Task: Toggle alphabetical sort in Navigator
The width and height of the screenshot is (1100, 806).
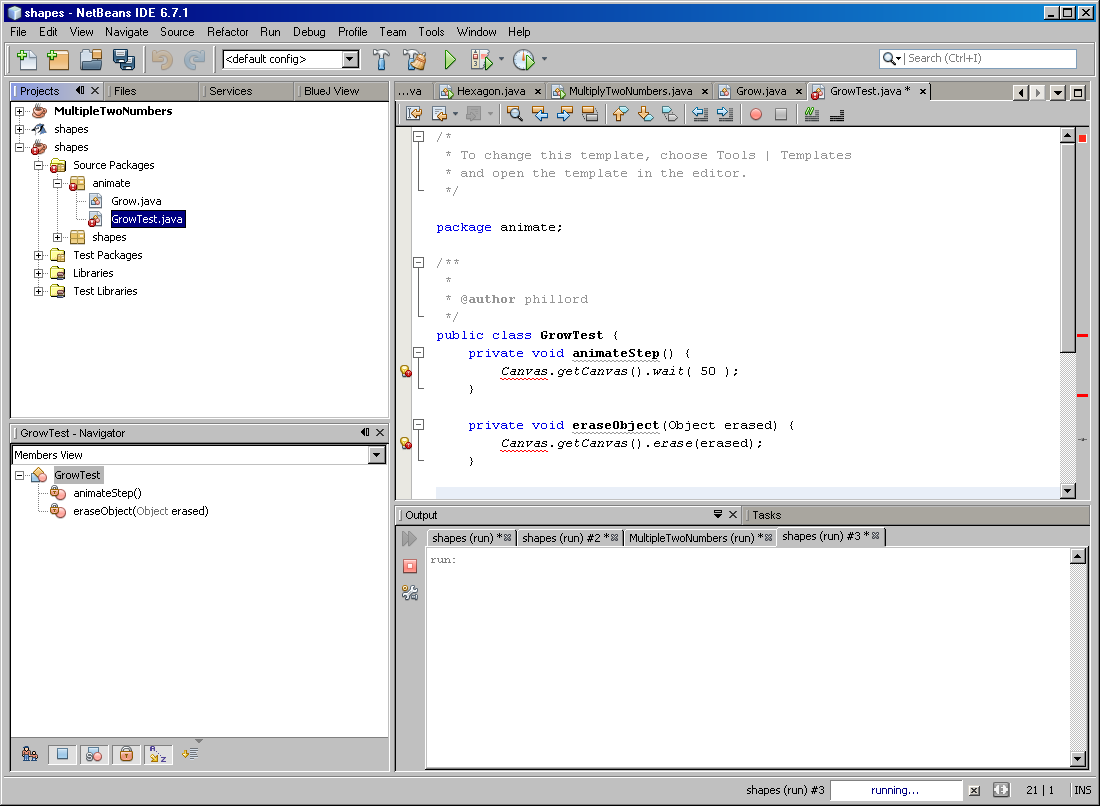Action: [x=157, y=755]
